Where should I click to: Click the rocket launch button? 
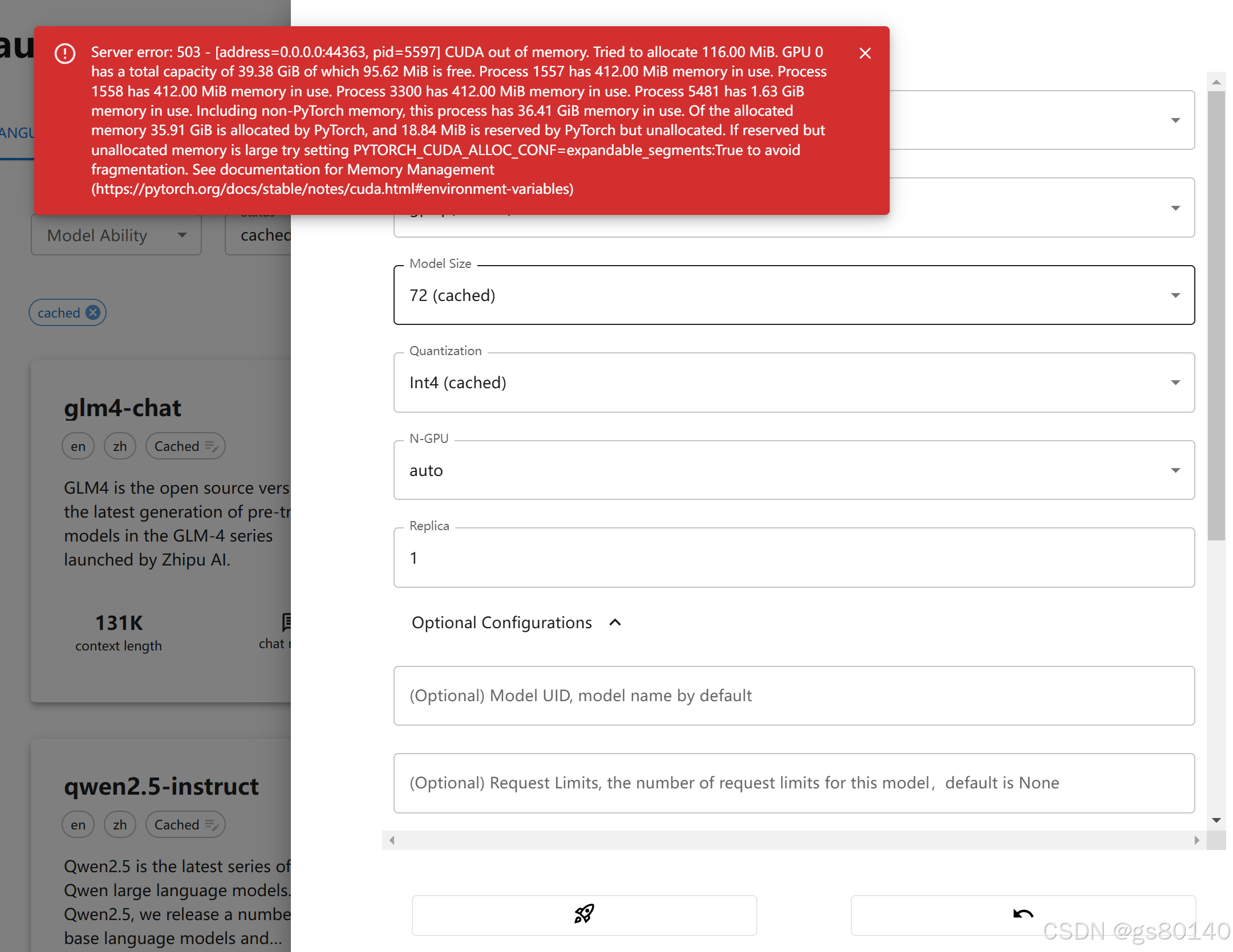[x=584, y=914]
